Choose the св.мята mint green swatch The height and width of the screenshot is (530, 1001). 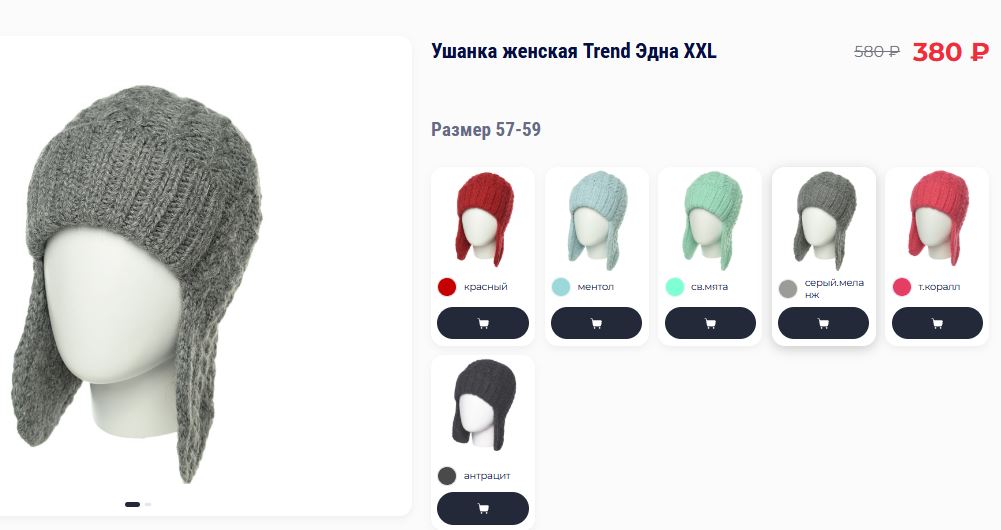(x=675, y=287)
